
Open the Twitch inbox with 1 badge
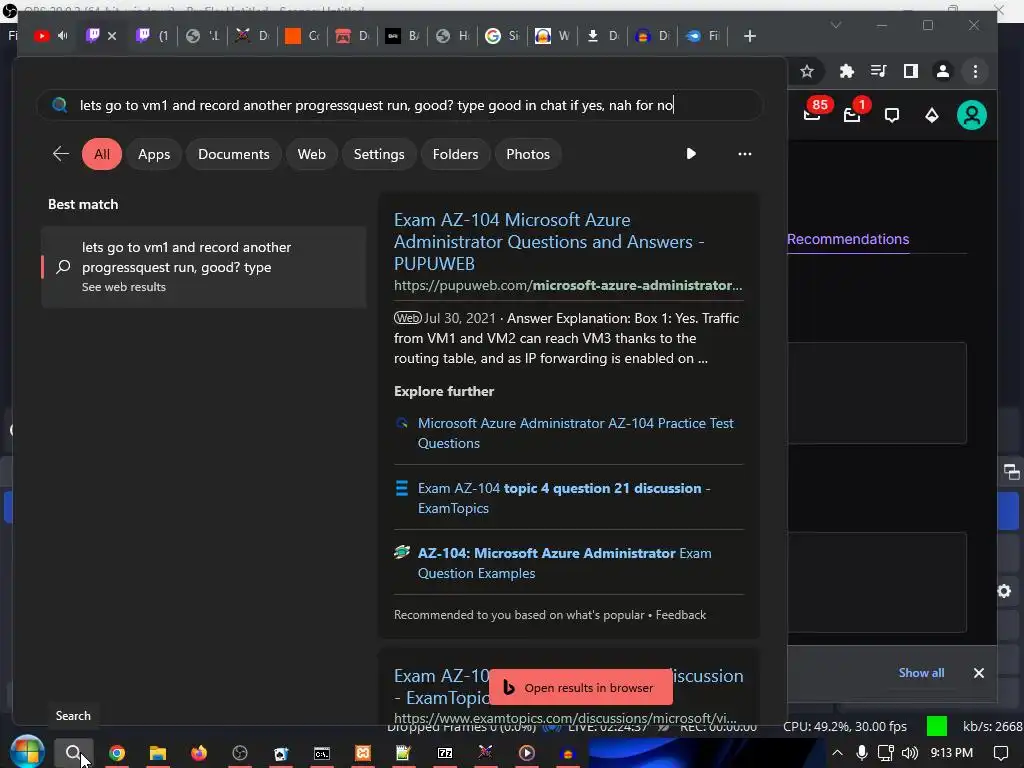click(854, 112)
